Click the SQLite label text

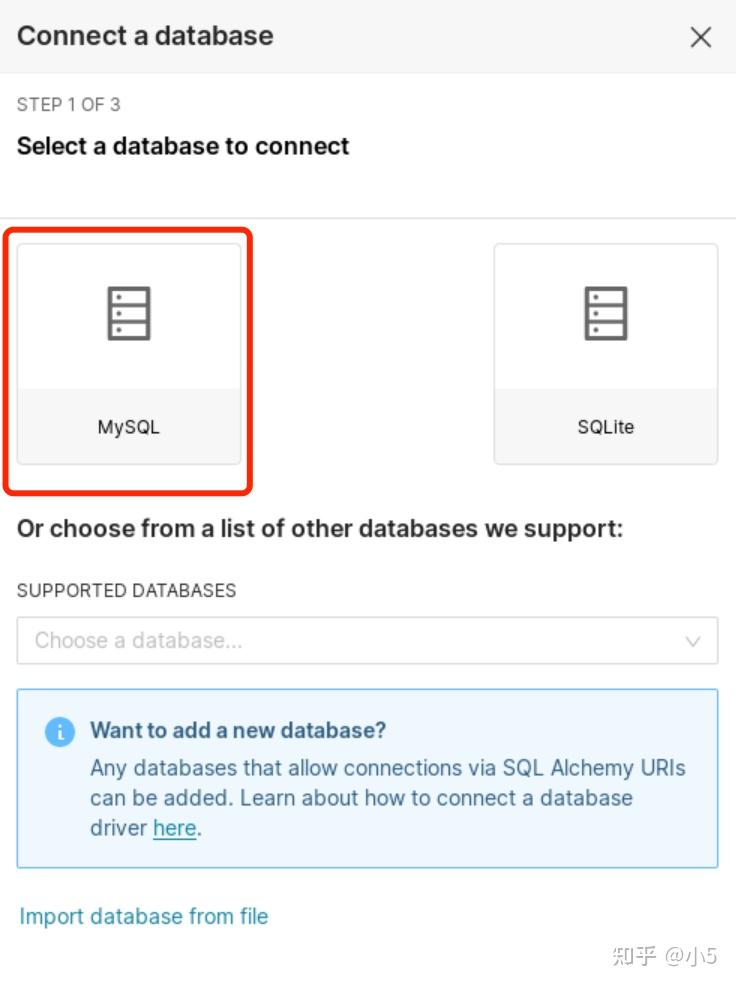click(x=605, y=427)
